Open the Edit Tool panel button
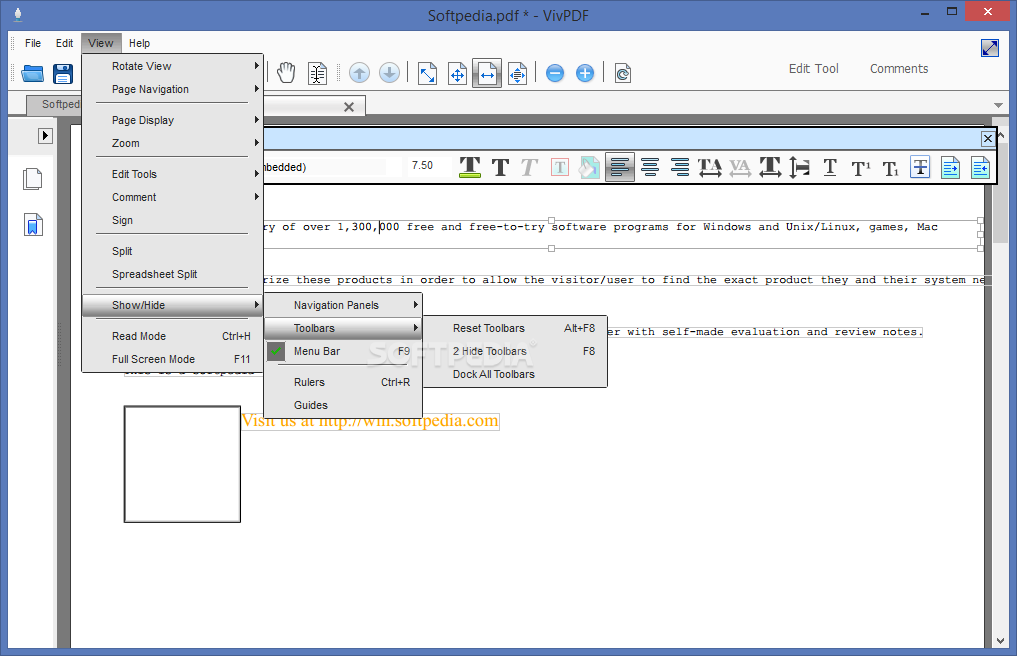This screenshot has width=1017, height=656. point(813,69)
